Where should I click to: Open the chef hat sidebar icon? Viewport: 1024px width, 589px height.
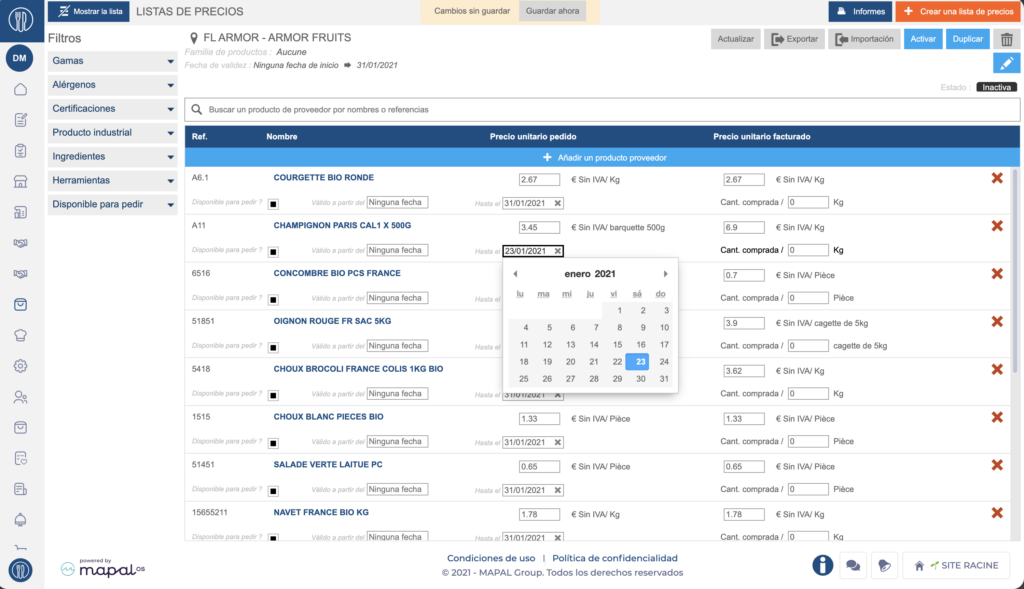(x=20, y=335)
